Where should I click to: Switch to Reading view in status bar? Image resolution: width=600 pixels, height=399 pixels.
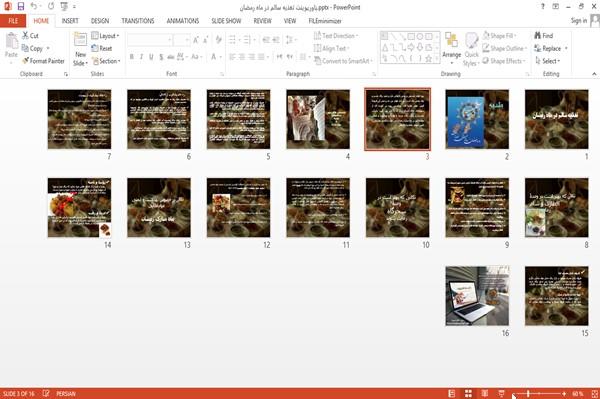[484, 393]
